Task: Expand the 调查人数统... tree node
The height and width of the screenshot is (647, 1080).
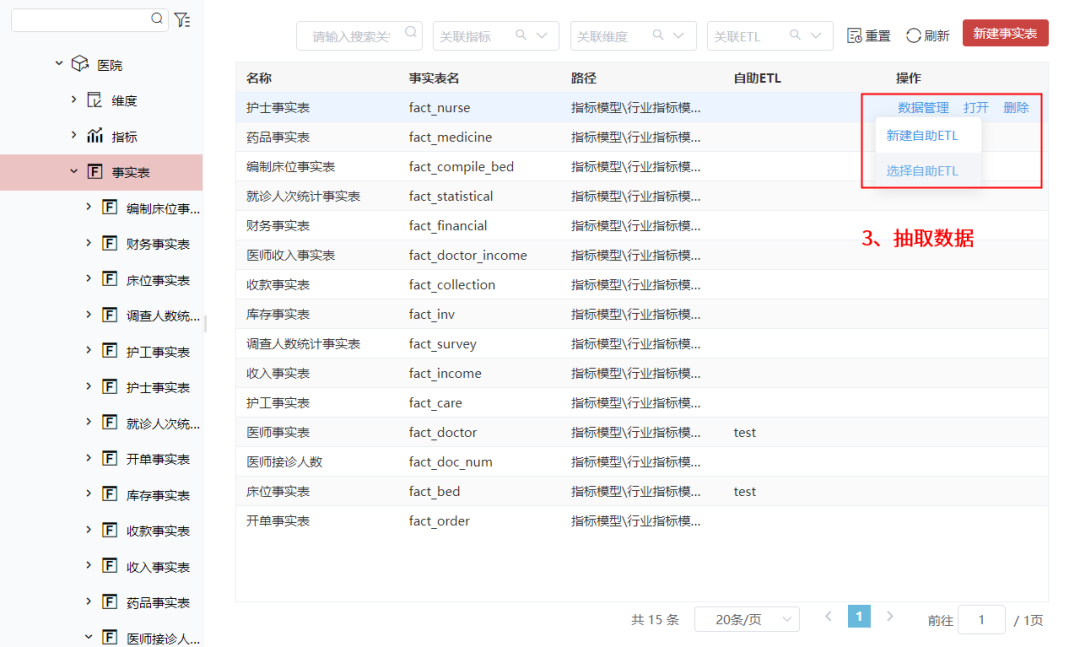Action: (x=88, y=314)
